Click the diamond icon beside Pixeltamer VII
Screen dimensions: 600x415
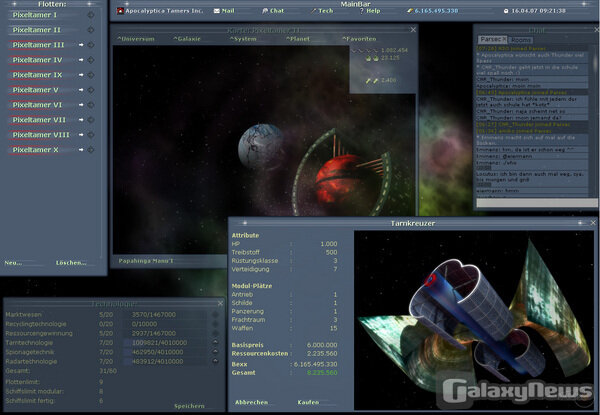(x=91, y=120)
